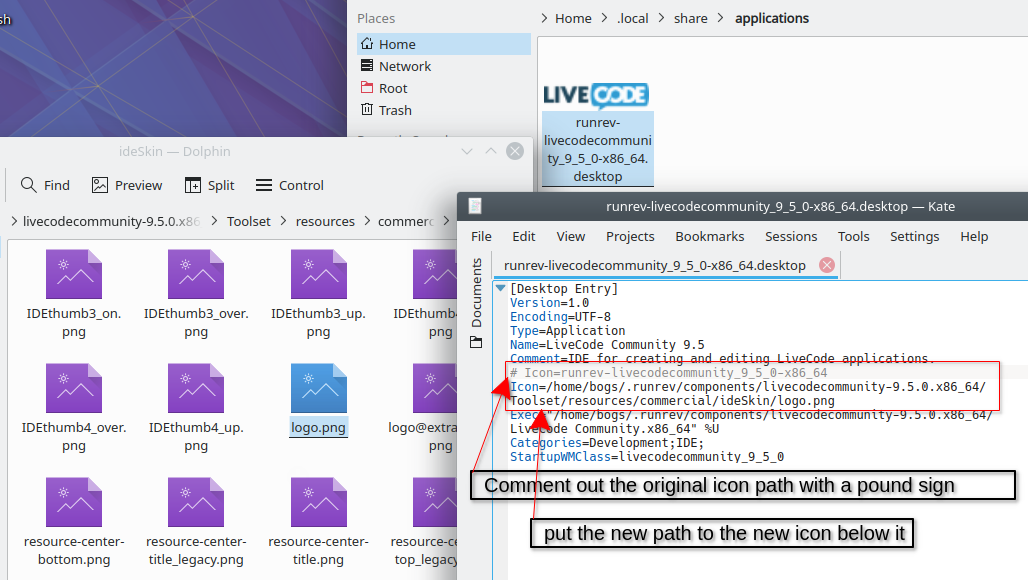The image size is (1028, 580).
Task: Open the Settings menu in Kate
Action: [x=915, y=237]
